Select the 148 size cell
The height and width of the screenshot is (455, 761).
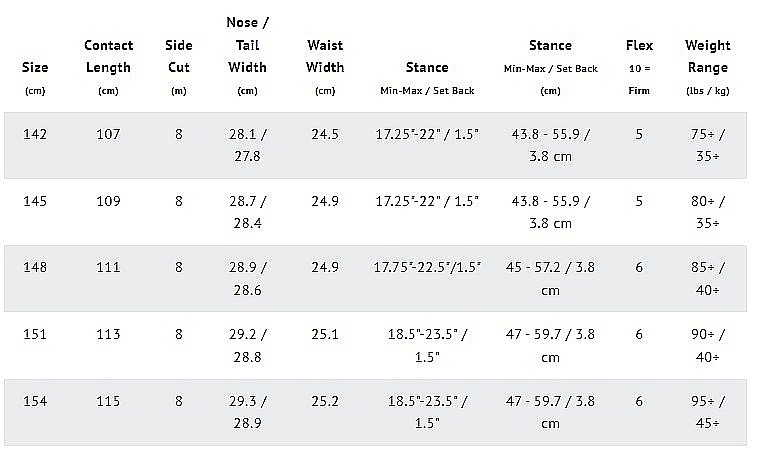[35, 267]
